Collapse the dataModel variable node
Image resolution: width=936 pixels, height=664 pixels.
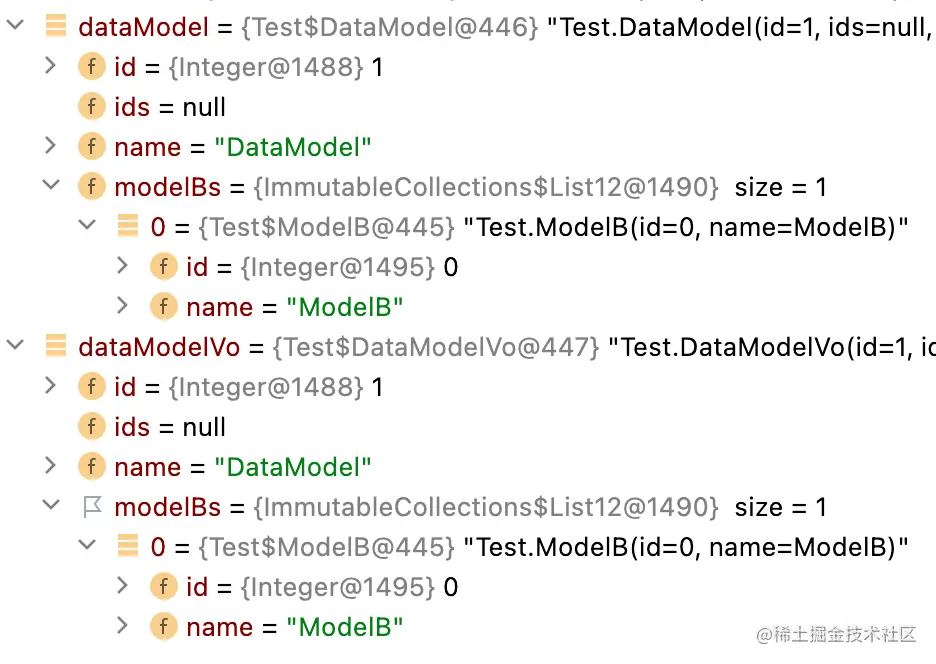pyautogui.click(x=15, y=27)
